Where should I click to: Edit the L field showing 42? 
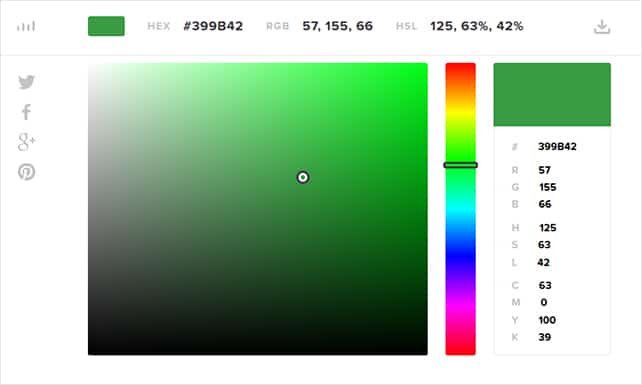[543, 262]
